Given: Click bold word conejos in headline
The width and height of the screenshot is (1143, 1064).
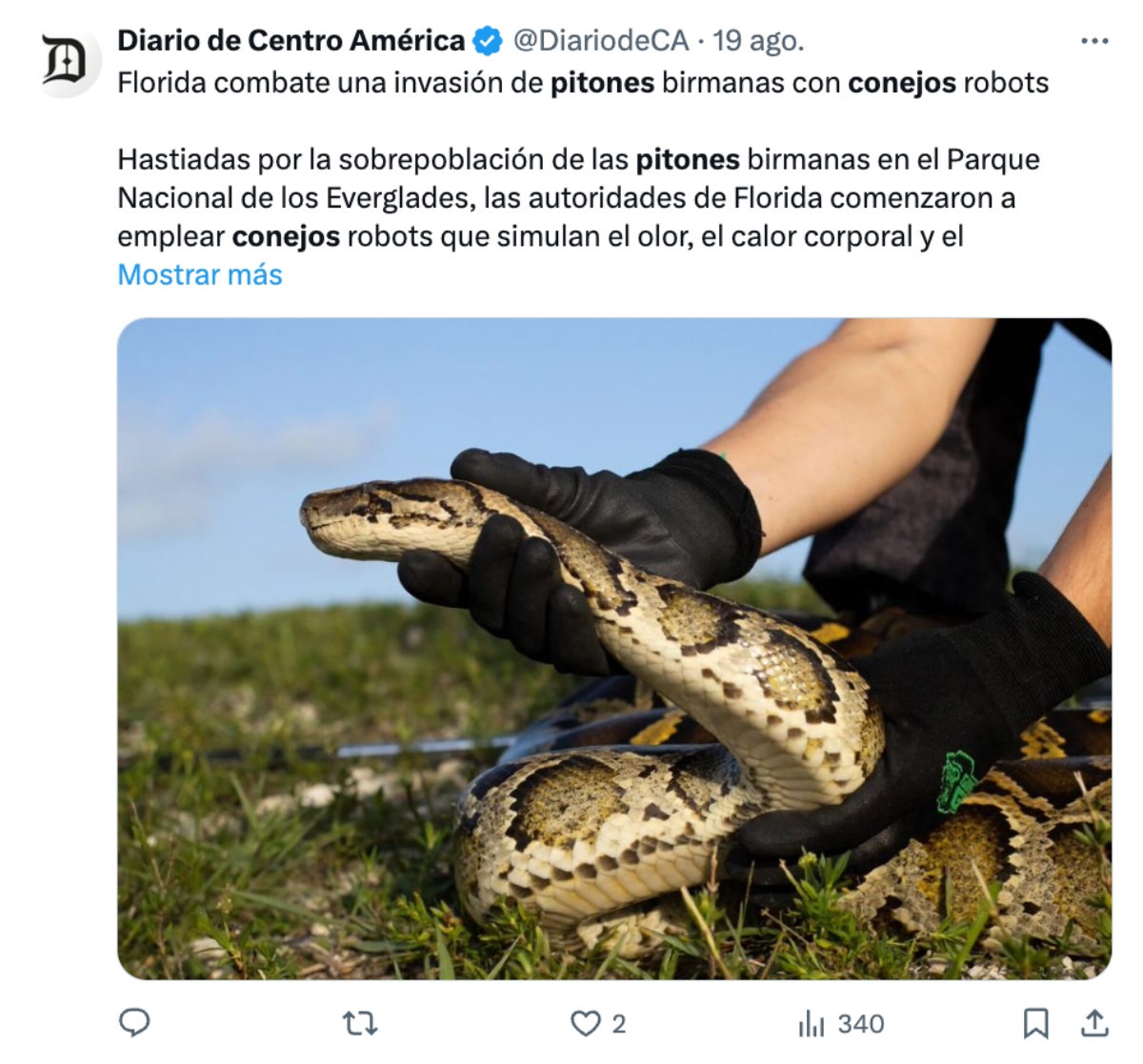Looking at the screenshot, I should click(902, 83).
